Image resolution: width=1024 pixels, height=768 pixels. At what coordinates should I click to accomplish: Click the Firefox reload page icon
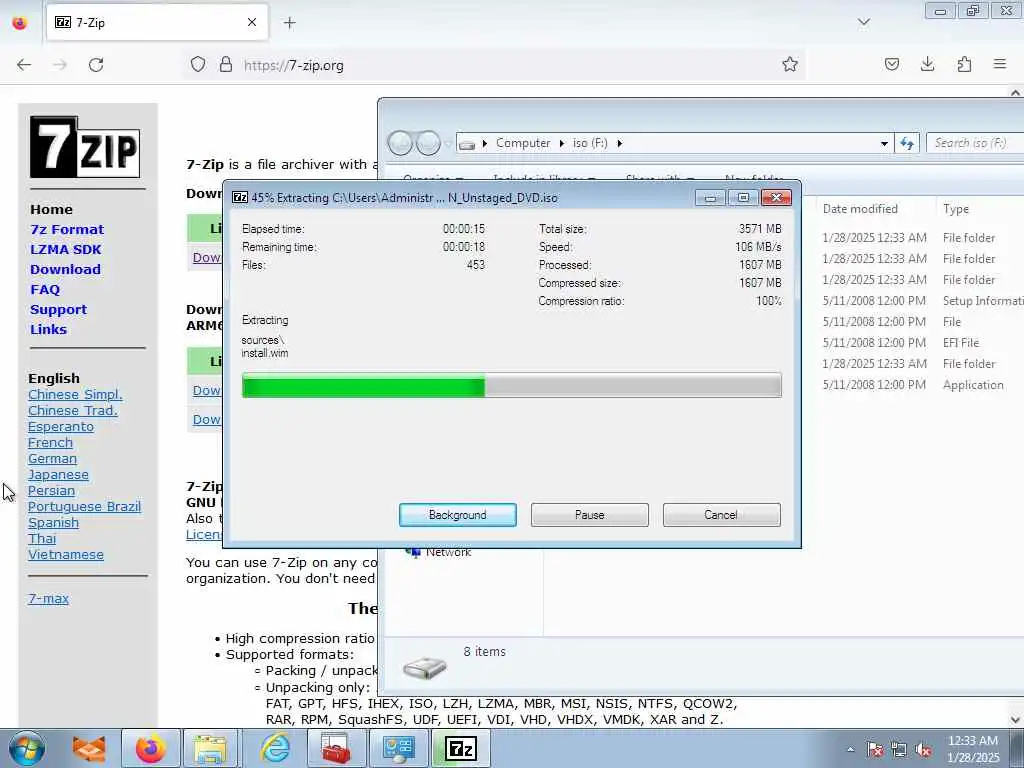96,65
